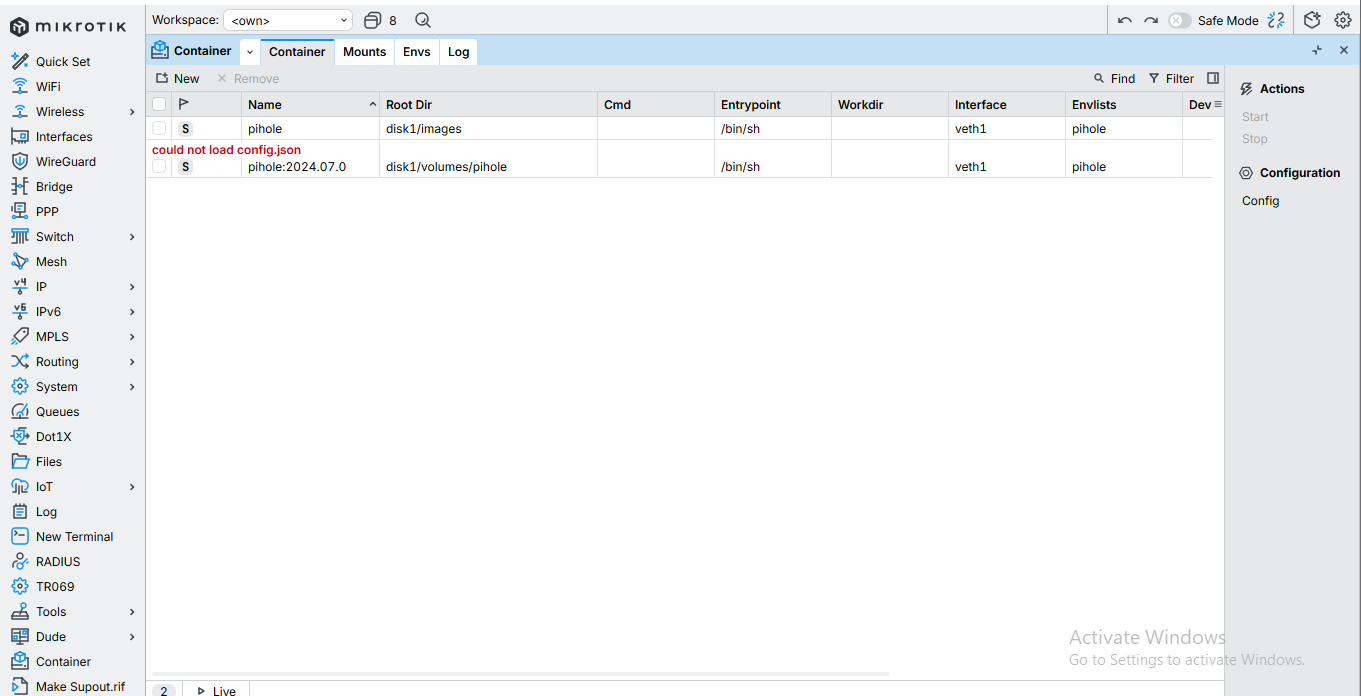
Task: Expand the System submenu
Action: 132,387
